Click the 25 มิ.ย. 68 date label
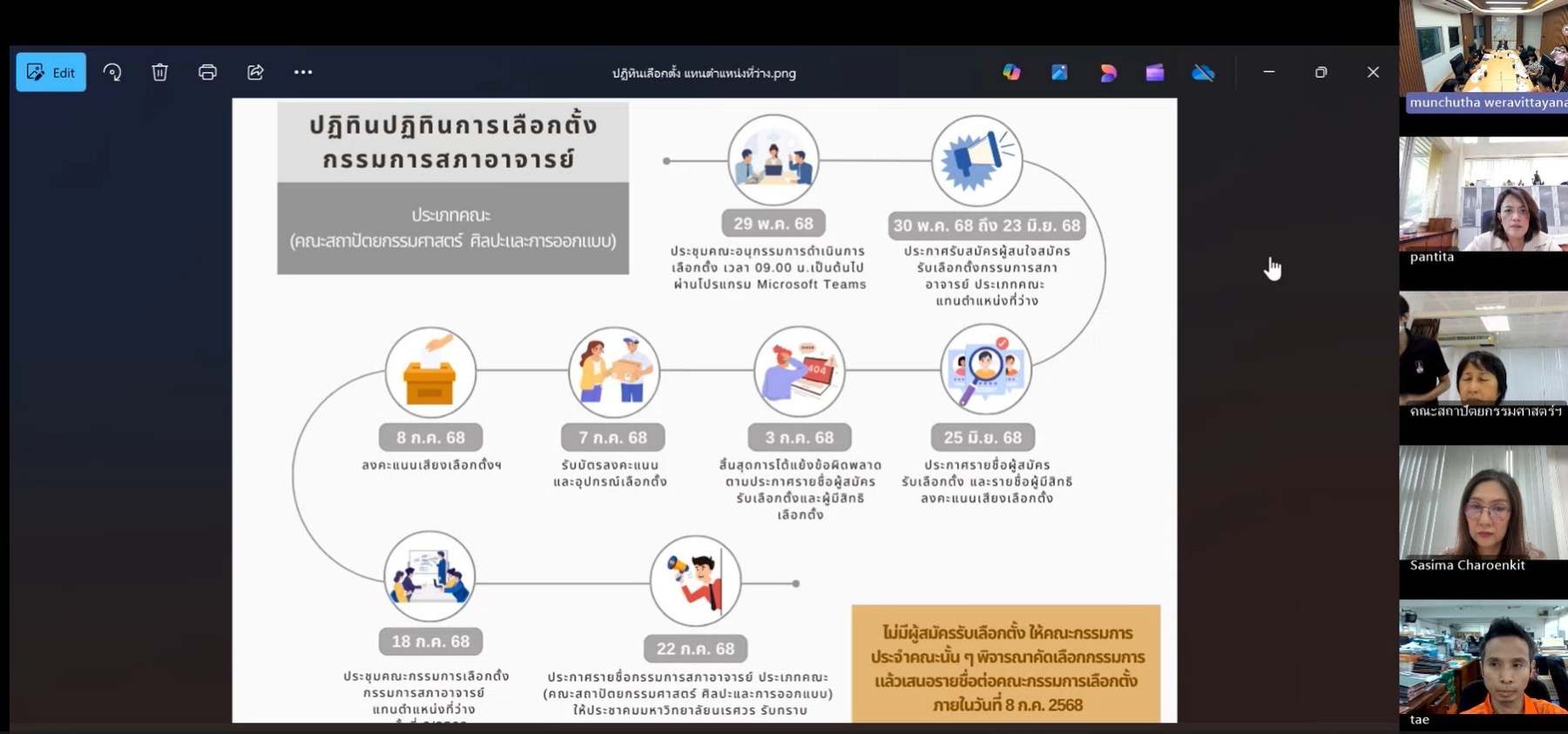This screenshot has width=1568, height=734. (983, 437)
